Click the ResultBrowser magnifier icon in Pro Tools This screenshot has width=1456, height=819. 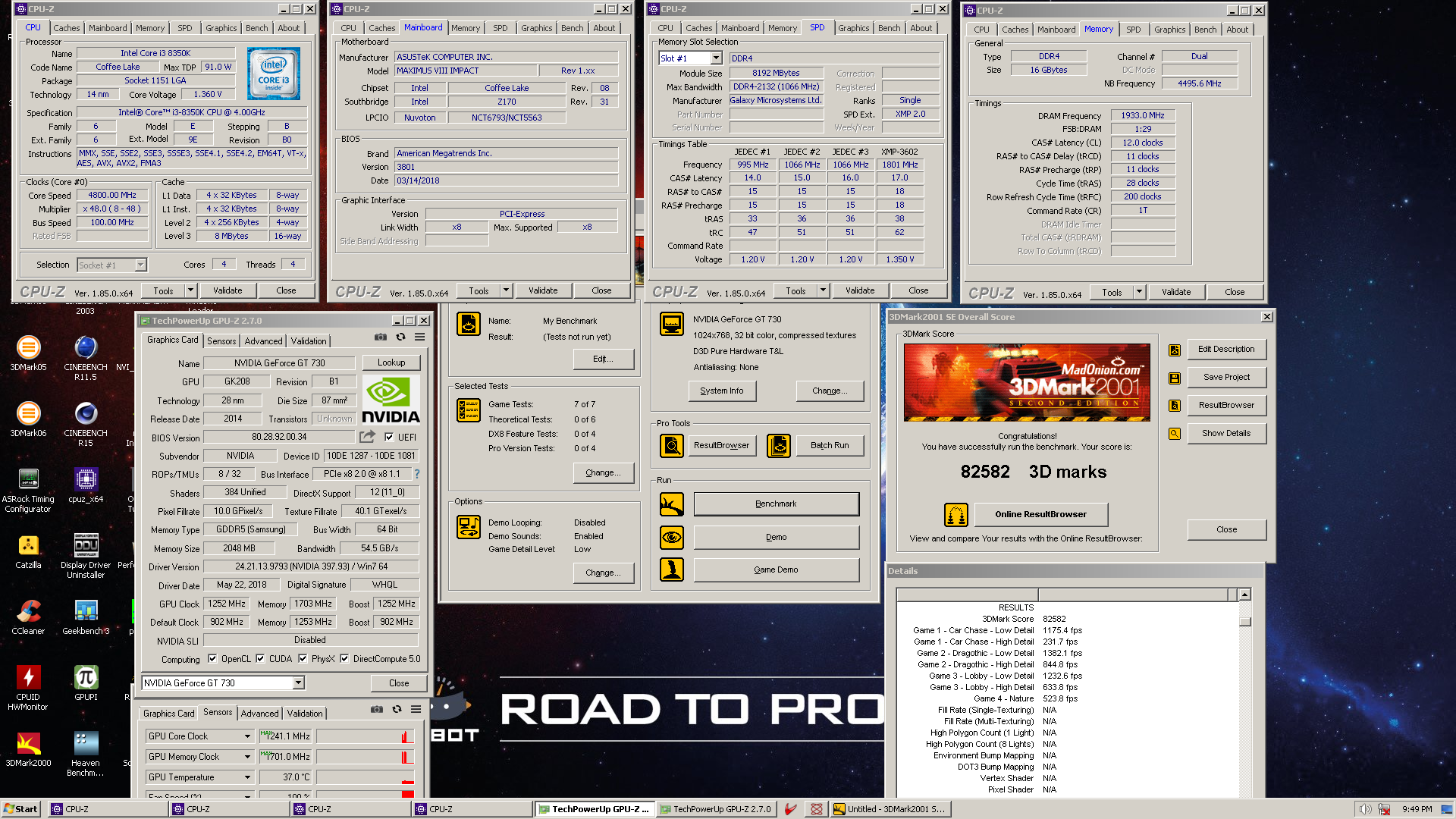click(672, 446)
